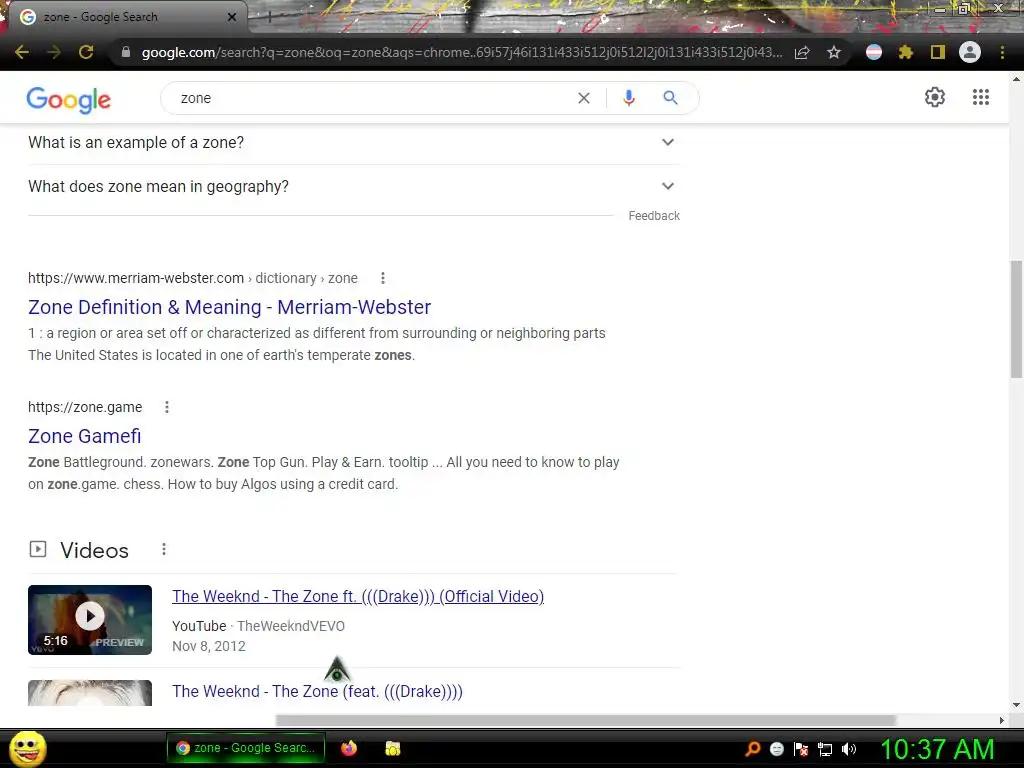
Task: Click the 10:37 AM taskbar clock
Action: point(937,749)
